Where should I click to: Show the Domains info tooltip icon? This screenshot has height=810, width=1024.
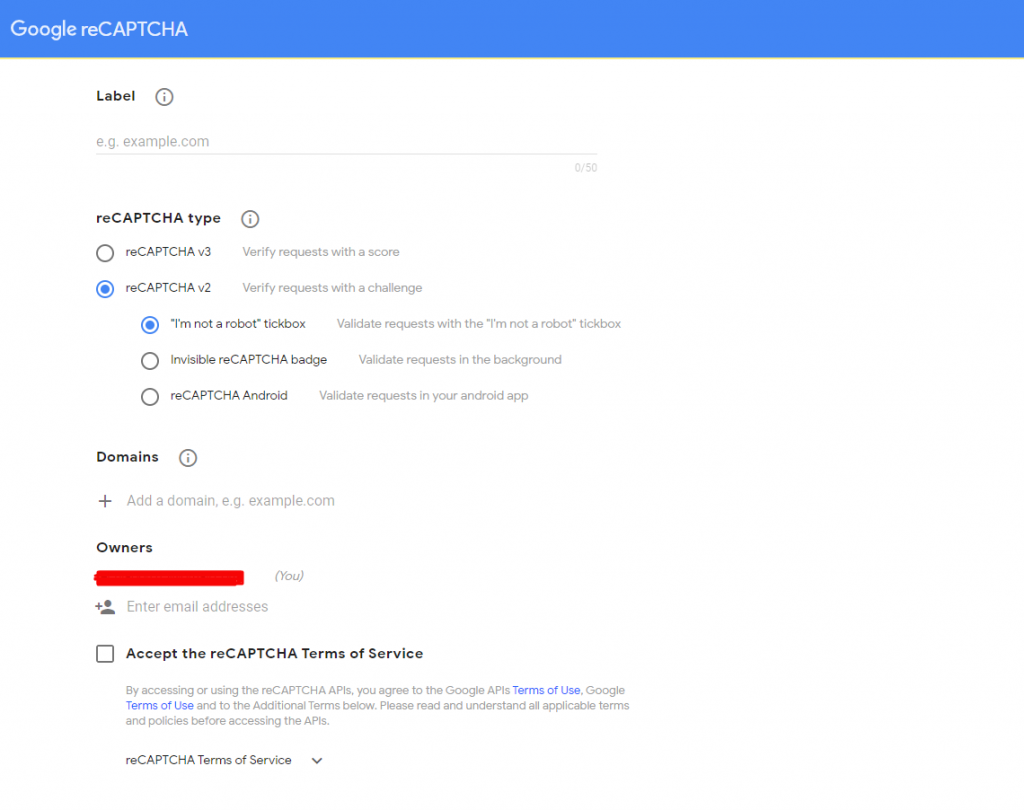tap(188, 458)
